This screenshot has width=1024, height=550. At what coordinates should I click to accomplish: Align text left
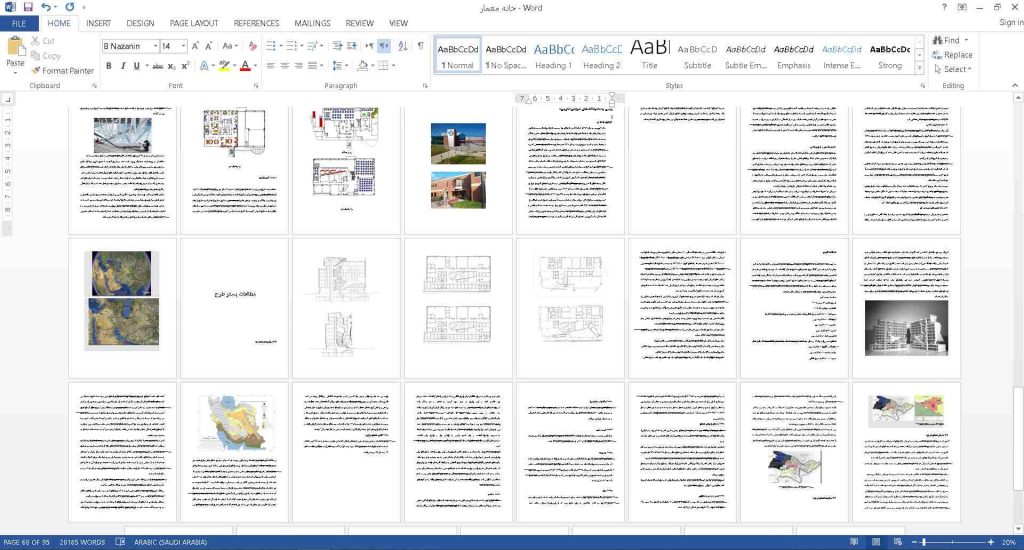(x=270, y=65)
